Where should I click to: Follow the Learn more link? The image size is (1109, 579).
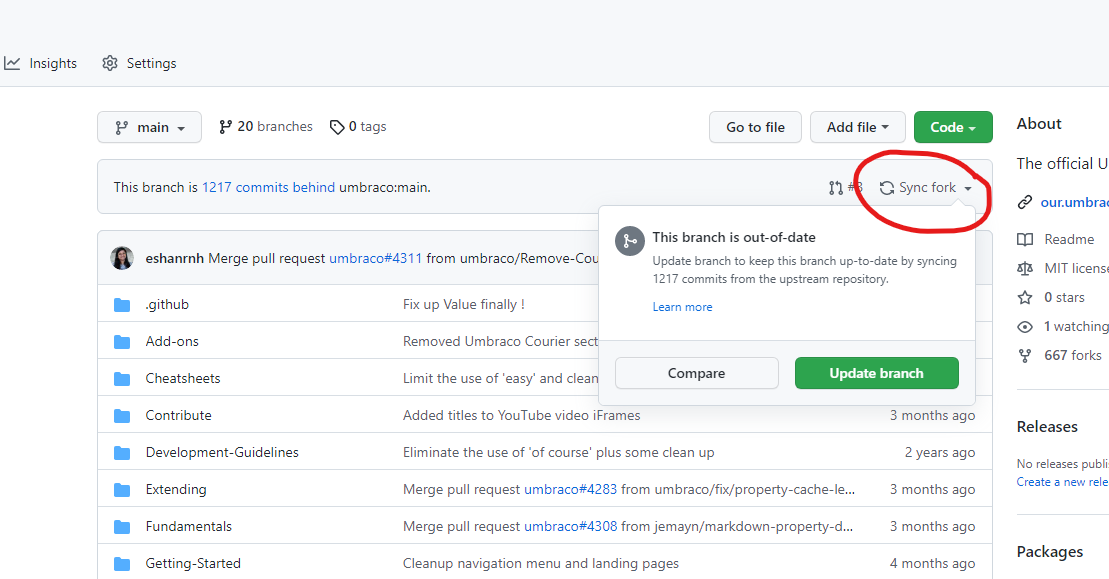pos(682,307)
